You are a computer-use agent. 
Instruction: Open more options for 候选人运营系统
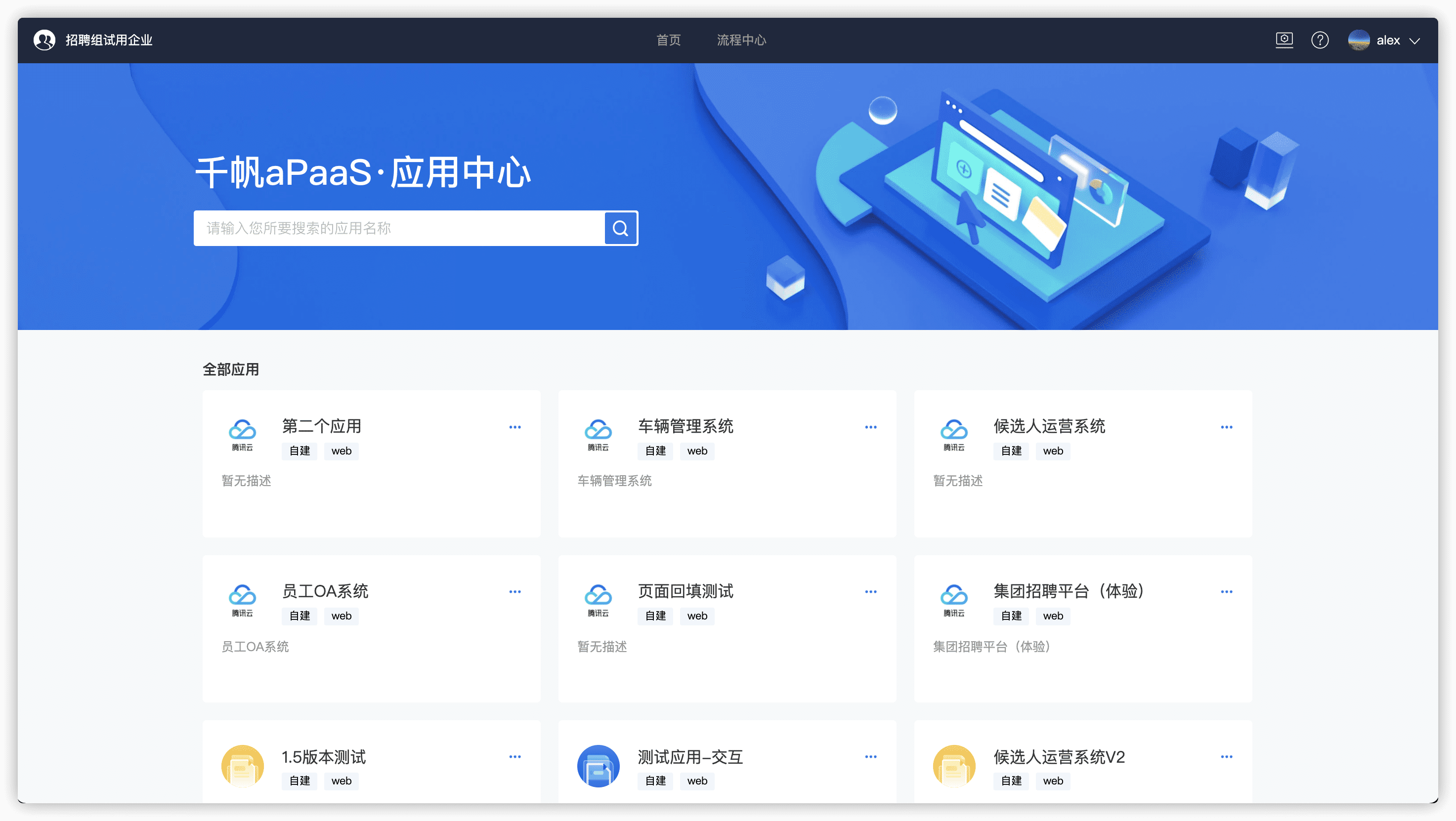pyautogui.click(x=1227, y=427)
